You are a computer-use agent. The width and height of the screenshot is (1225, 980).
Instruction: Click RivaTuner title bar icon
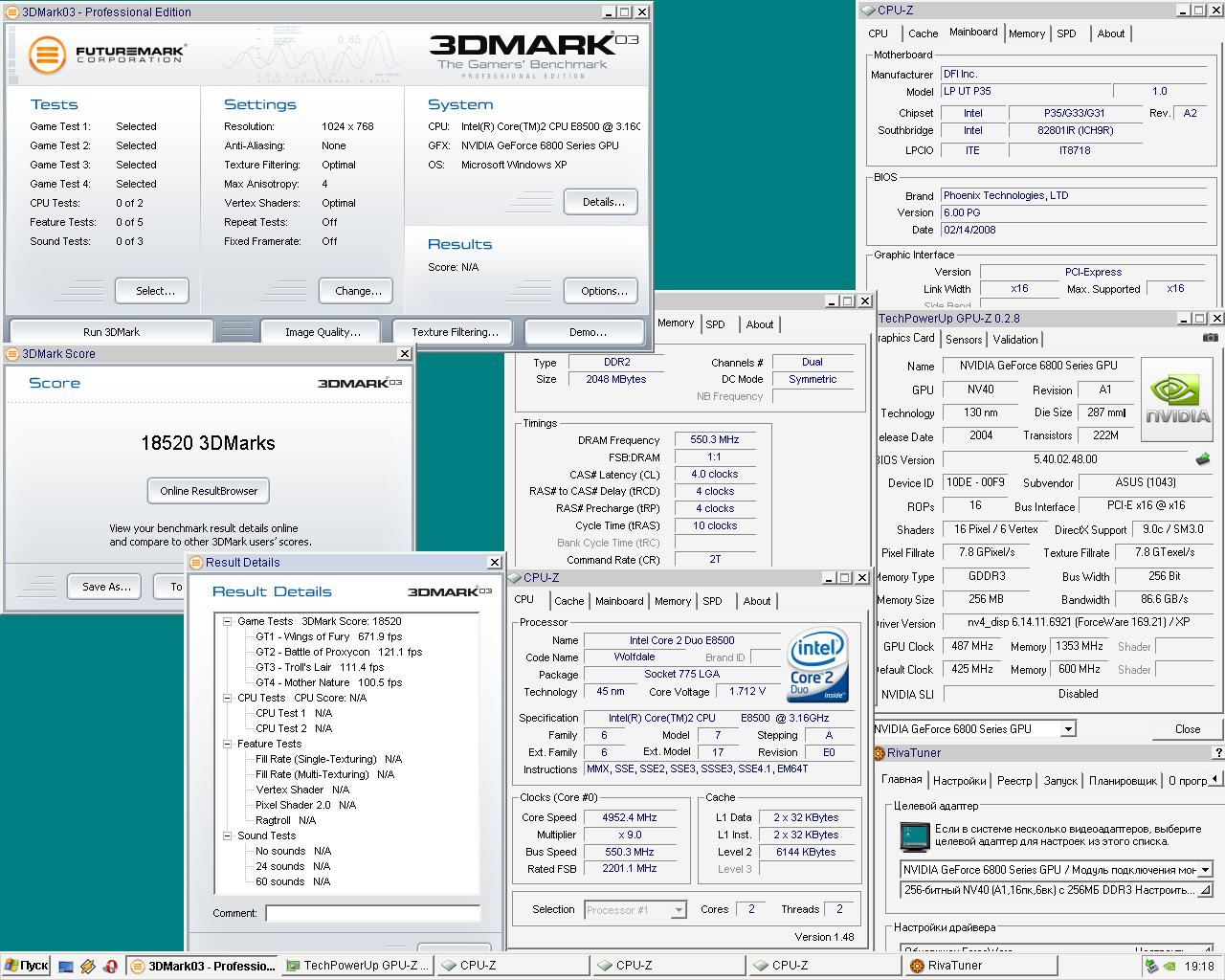click(880, 753)
